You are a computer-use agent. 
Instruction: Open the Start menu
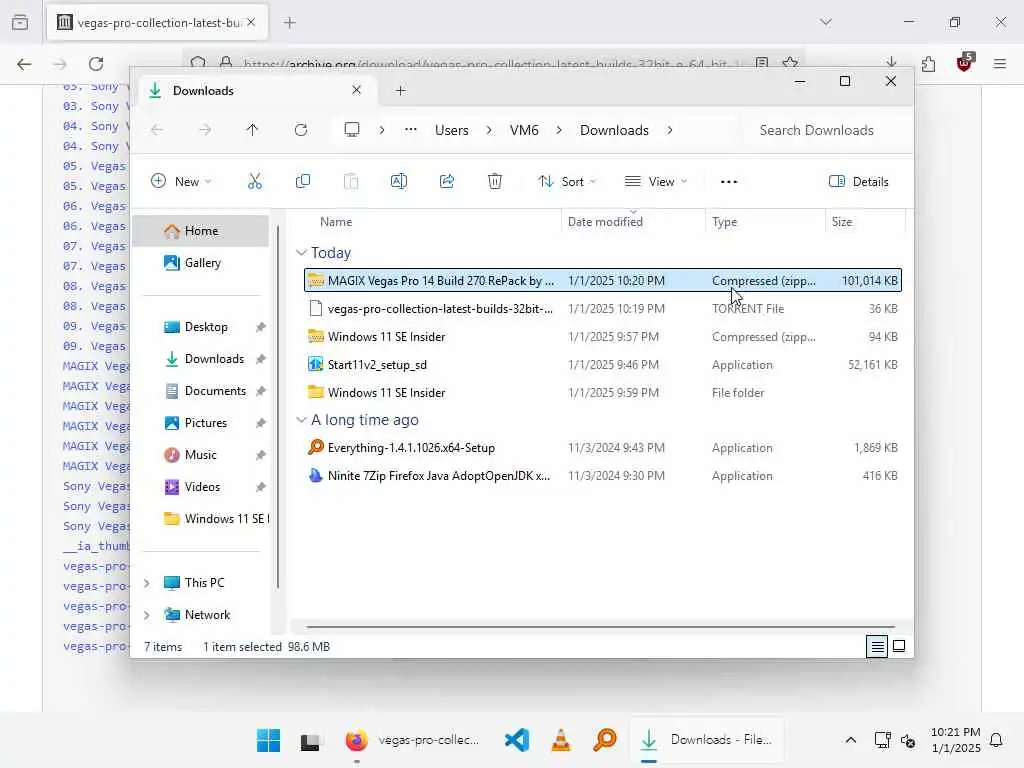(268, 740)
